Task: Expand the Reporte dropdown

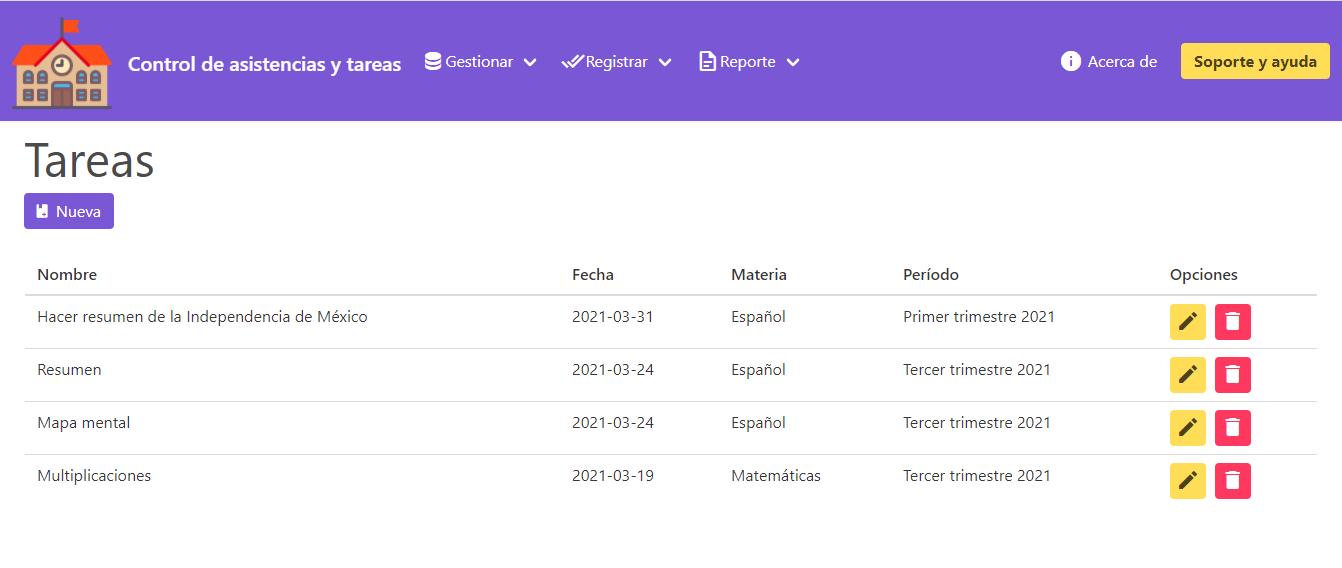Action: (749, 62)
